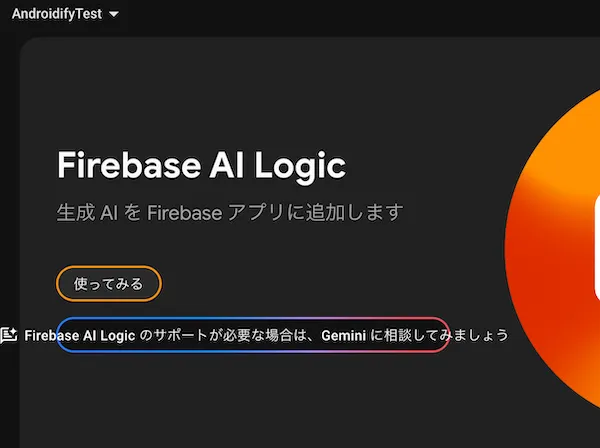600x448 pixels.
Task: Expand the arrow beside AndroidifyTest
Action: [113, 15]
